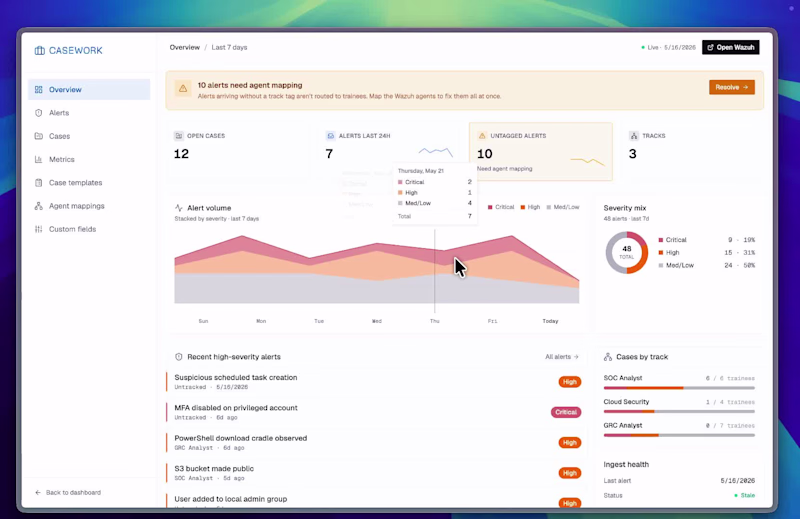800x519 pixels.
Task: Click the Last 7 days breadcrumb
Action: pyautogui.click(x=229, y=47)
